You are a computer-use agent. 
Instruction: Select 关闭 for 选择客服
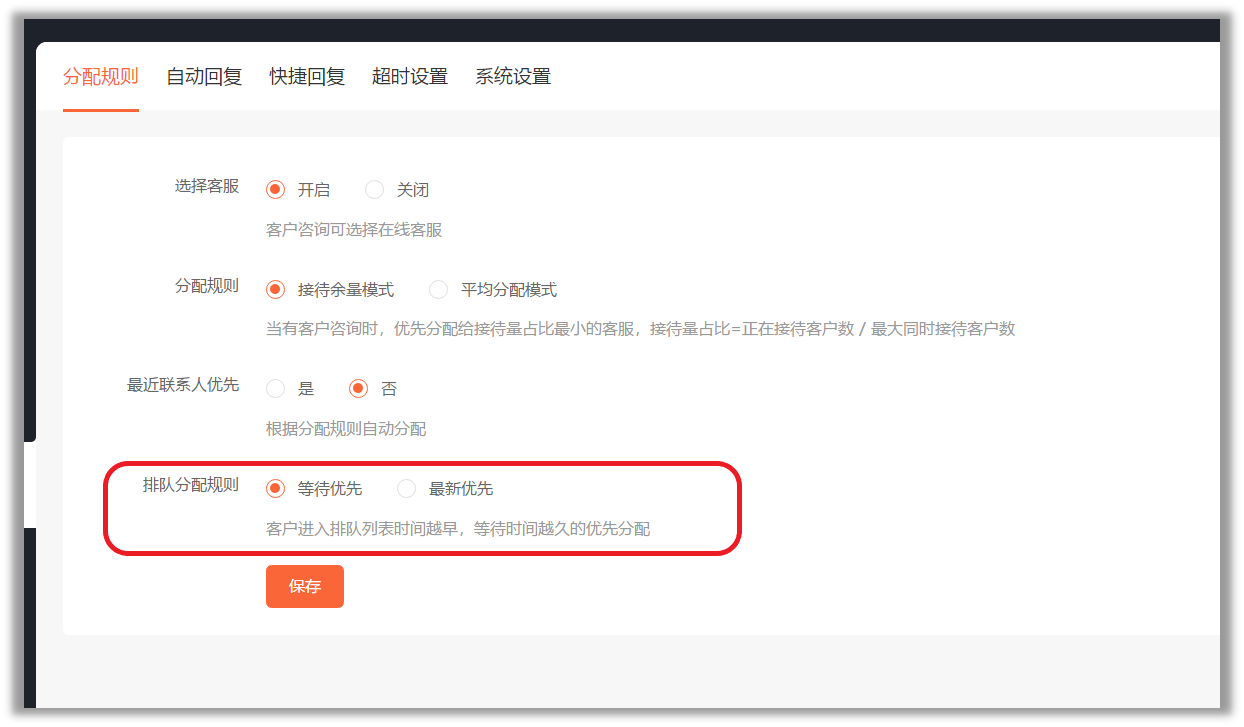pyautogui.click(x=375, y=189)
